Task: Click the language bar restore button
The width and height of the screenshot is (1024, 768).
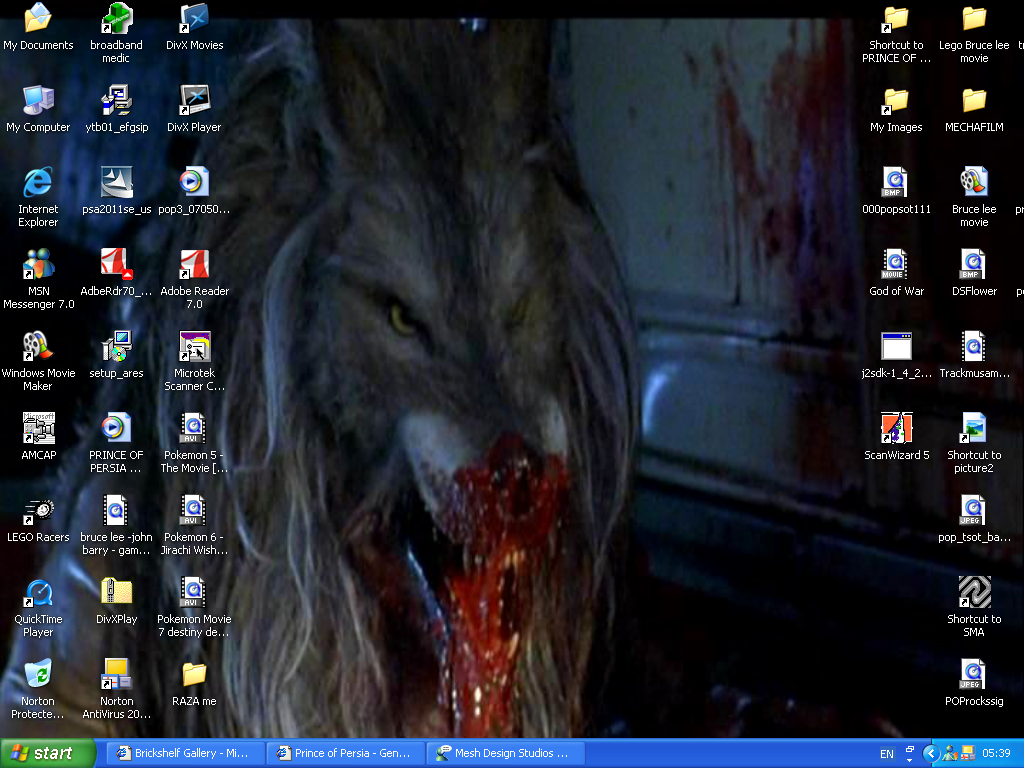Action: [910, 749]
